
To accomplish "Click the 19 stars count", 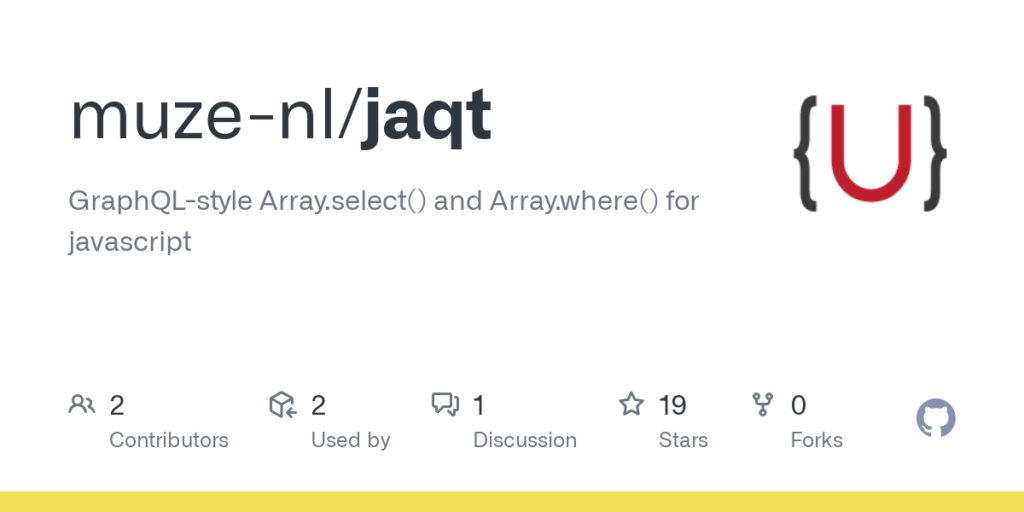I will coord(672,405).
